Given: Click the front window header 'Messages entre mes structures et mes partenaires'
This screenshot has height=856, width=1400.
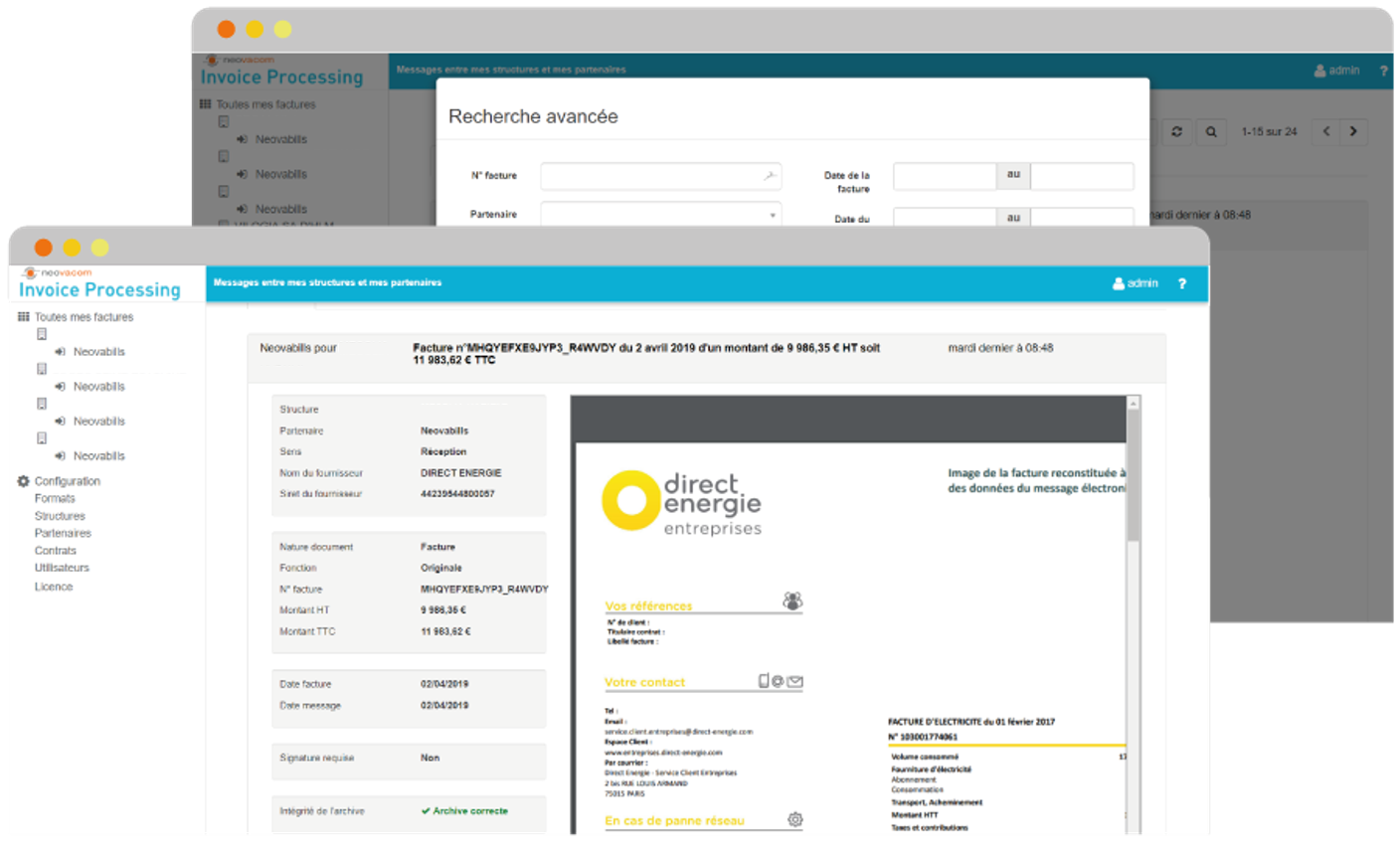Looking at the screenshot, I should point(327,282).
